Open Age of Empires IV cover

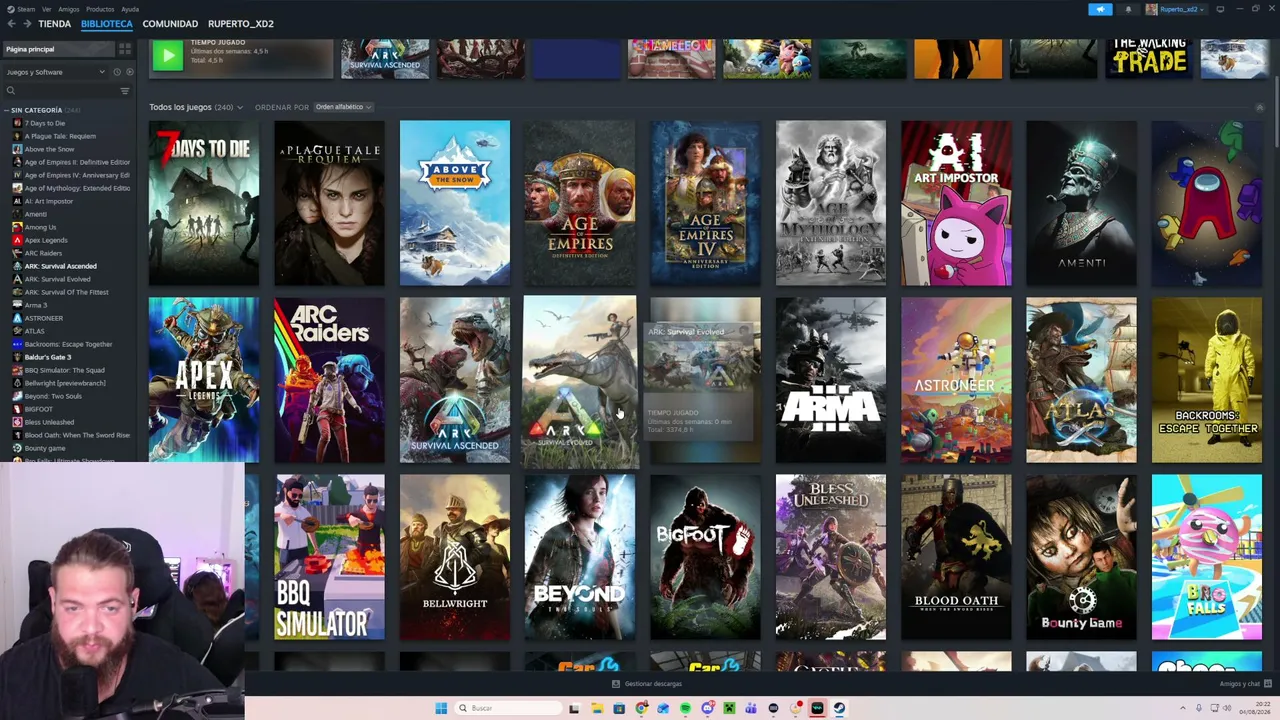click(x=705, y=203)
